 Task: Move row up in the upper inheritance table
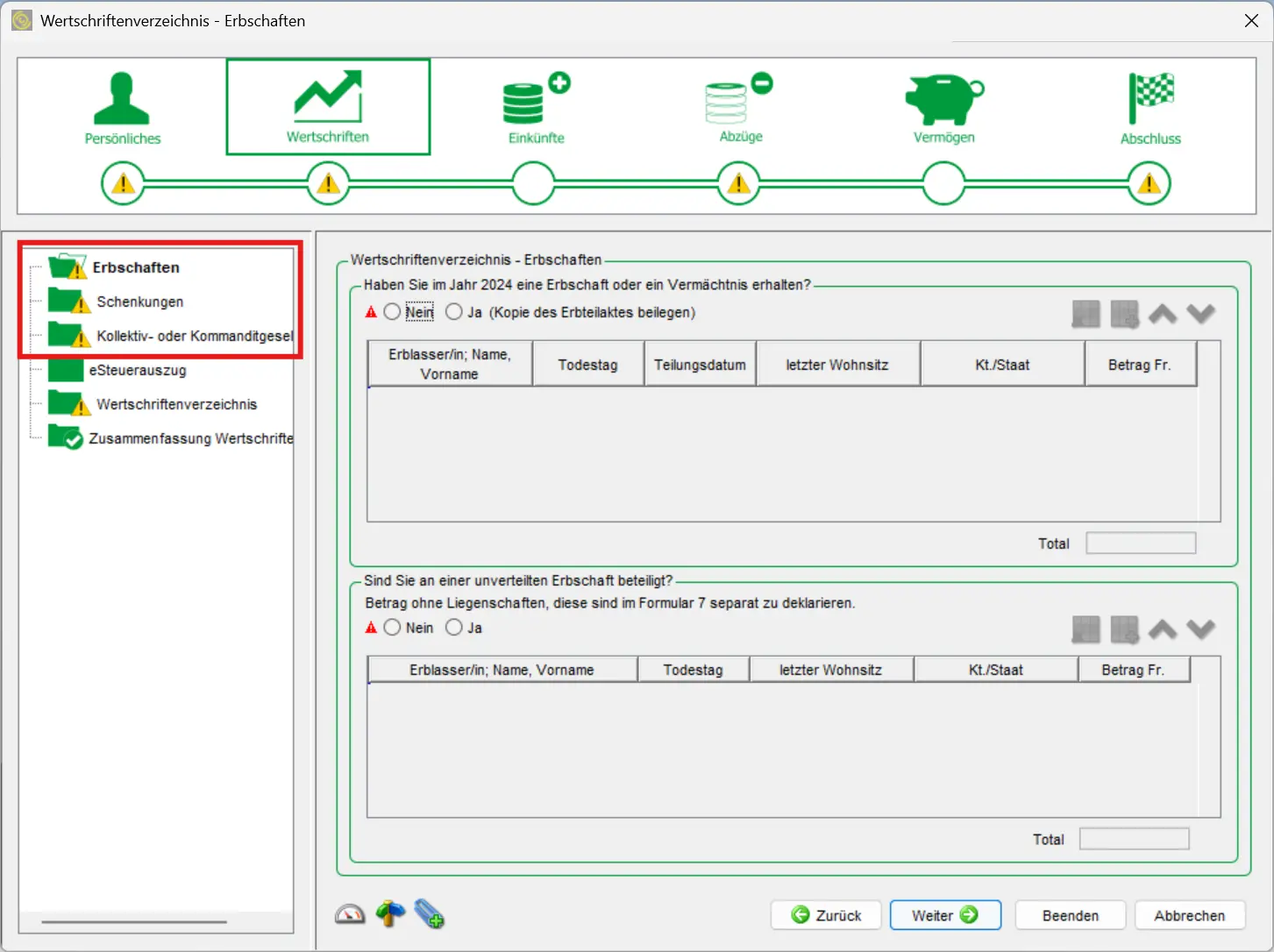click(1163, 314)
